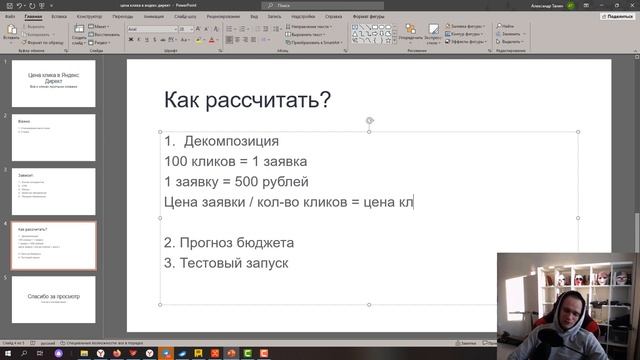640x360 pixels.
Task: Expand the Section dropdown
Action: [100, 42]
